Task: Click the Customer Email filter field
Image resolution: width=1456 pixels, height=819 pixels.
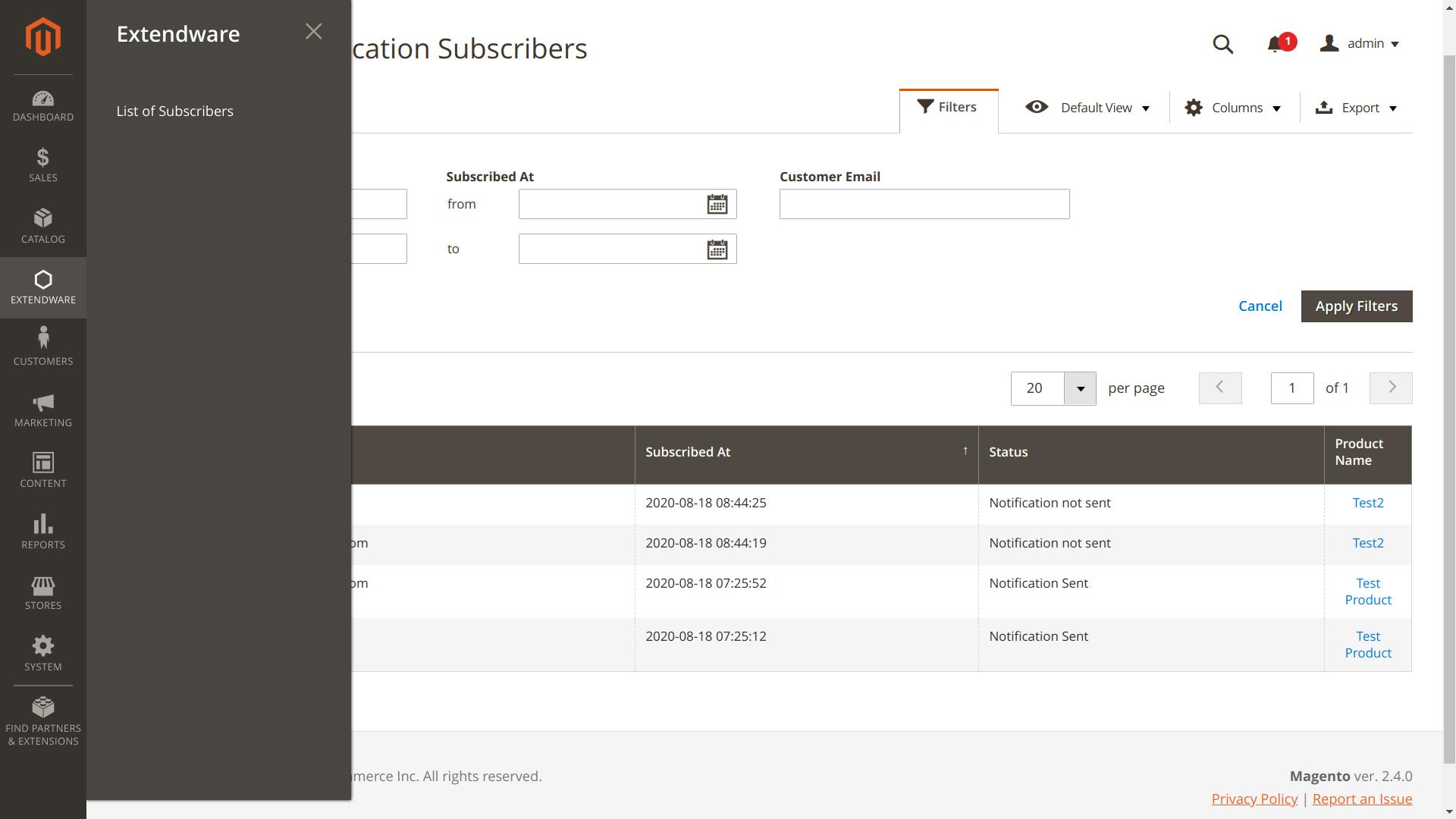Action: point(924,204)
